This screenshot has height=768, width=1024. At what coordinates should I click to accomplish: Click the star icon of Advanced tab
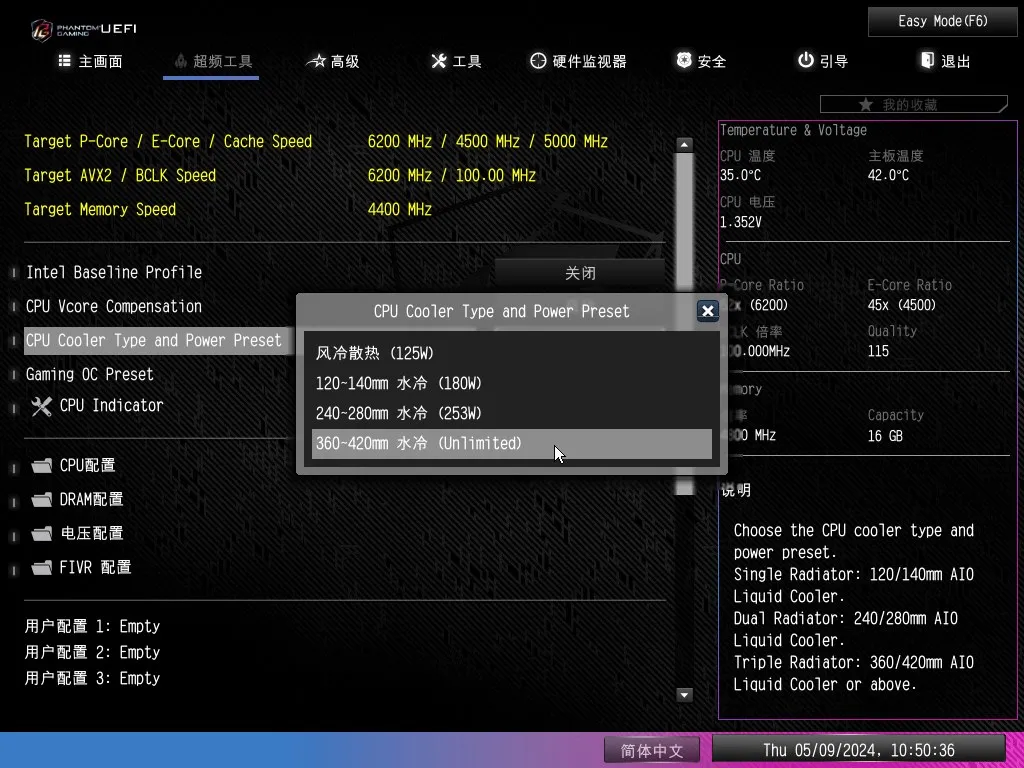point(316,61)
